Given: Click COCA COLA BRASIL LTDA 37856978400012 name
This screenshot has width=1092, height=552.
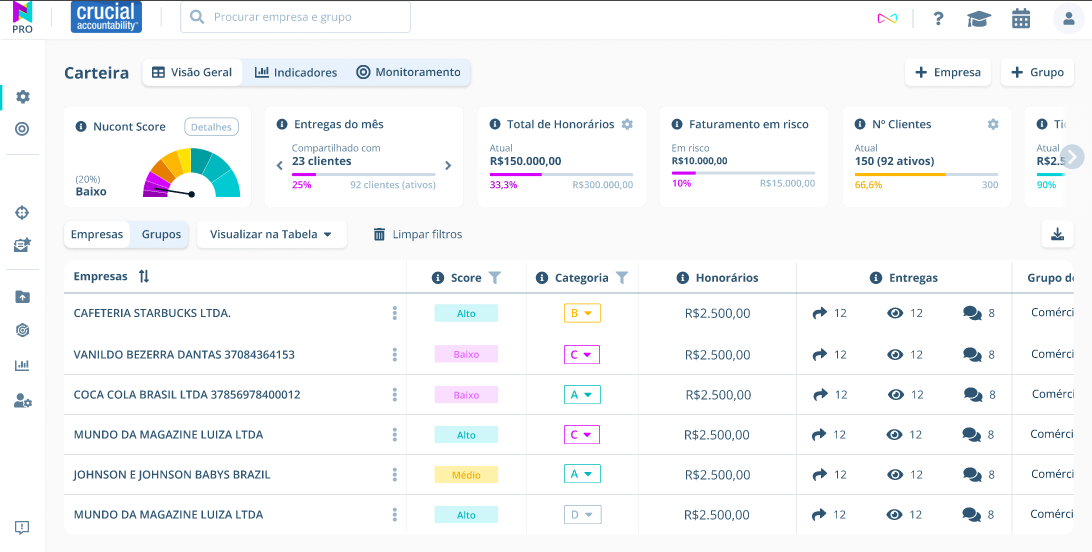Looking at the screenshot, I should pyautogui.click(x=187, y=395).
